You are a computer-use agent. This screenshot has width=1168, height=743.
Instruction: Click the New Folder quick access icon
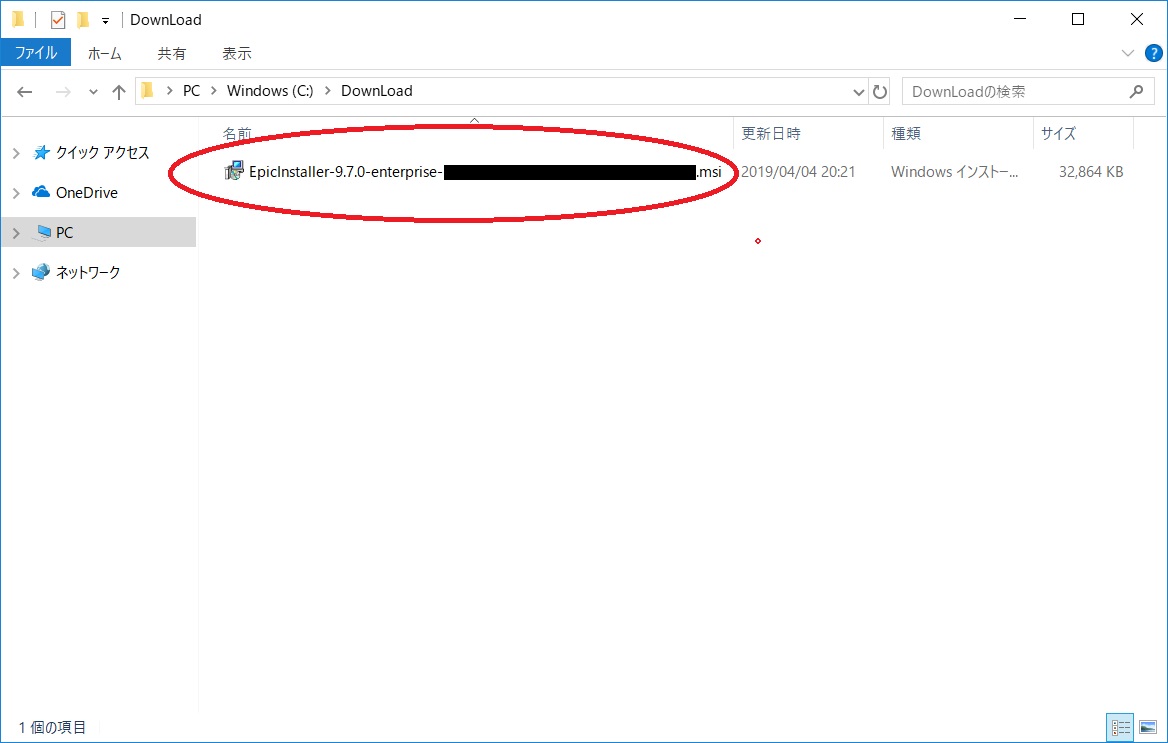click(x=83, y=20)
